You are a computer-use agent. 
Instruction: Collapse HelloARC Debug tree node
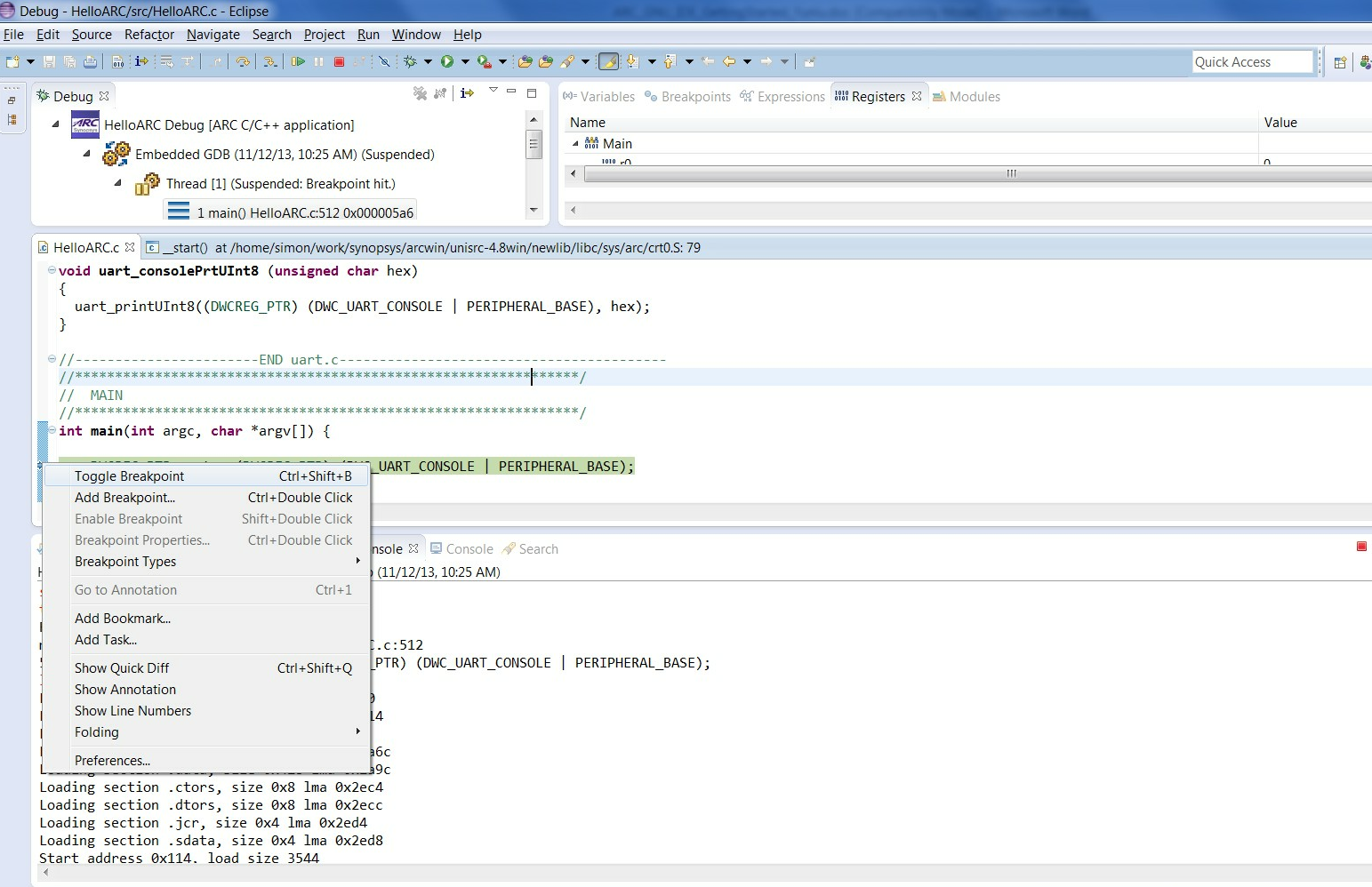pos(55,124)
